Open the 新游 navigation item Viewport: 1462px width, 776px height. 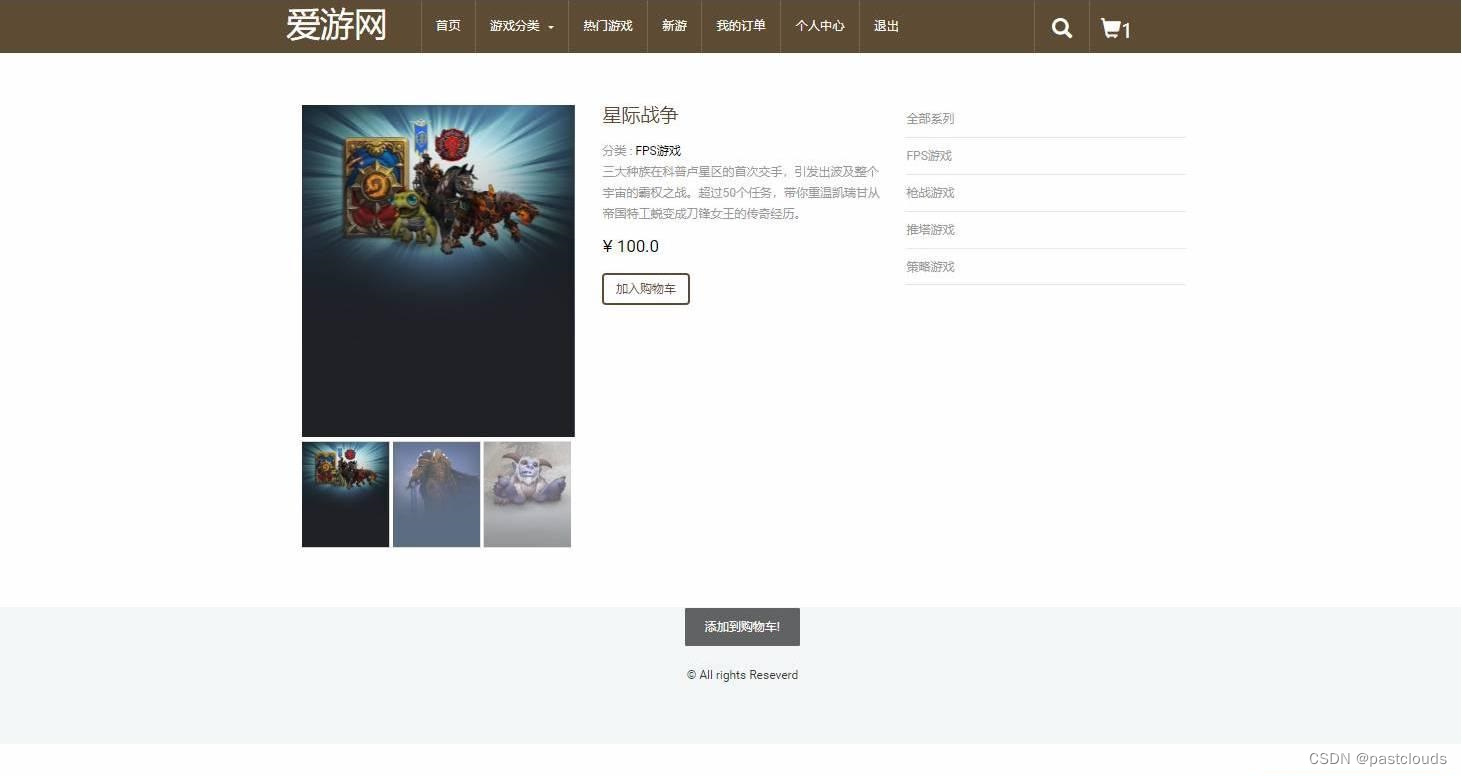tap(674, 27)
